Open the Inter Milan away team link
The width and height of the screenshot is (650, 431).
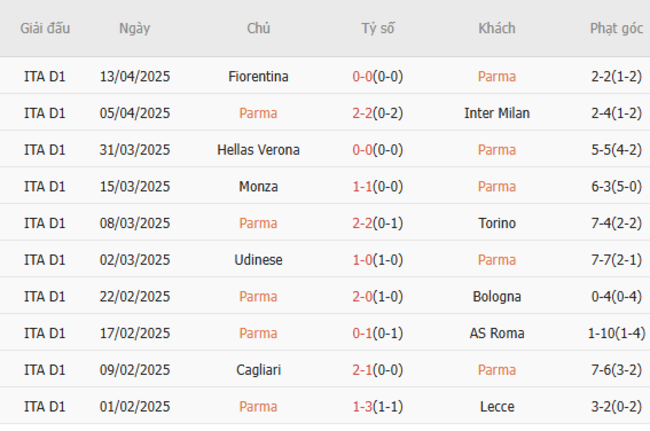tap(497, 113)
